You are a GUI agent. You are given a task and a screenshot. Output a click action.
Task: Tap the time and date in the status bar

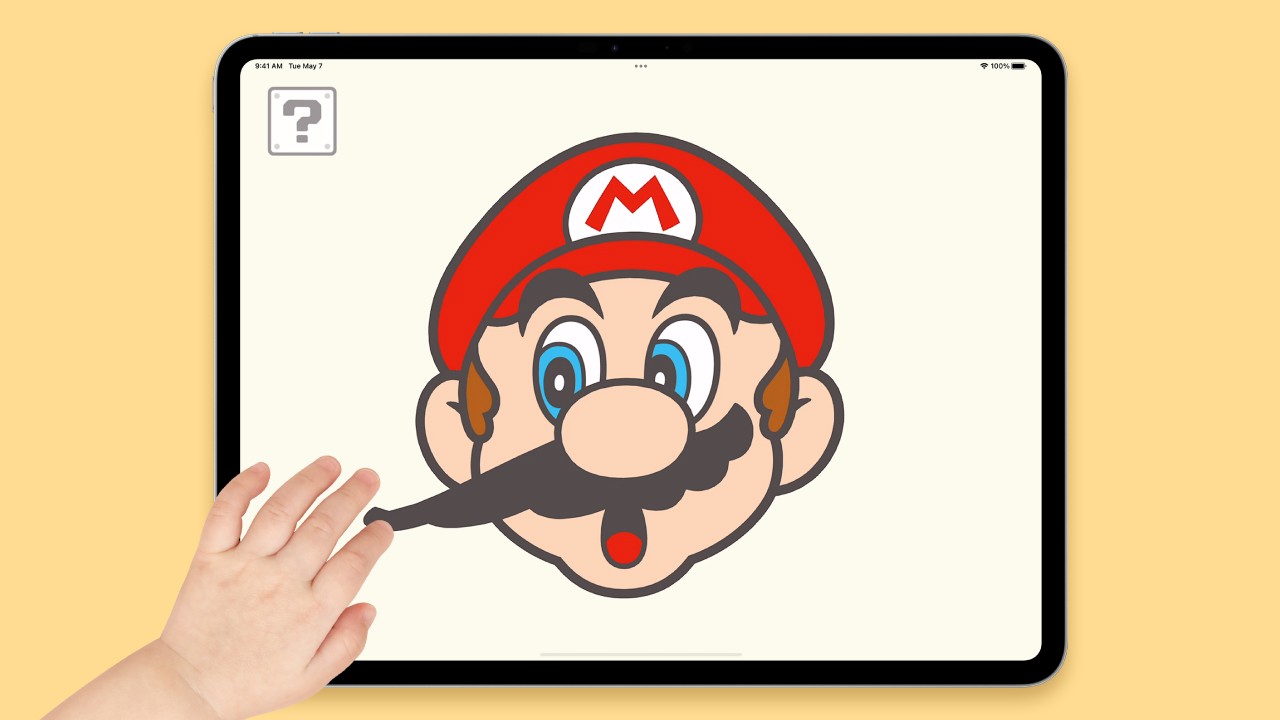[290, 65]
